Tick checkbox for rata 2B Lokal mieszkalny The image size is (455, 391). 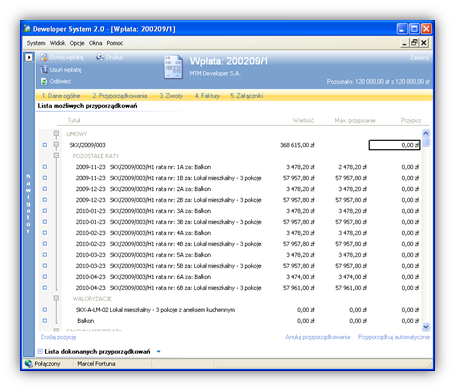(x=45, y=200)
